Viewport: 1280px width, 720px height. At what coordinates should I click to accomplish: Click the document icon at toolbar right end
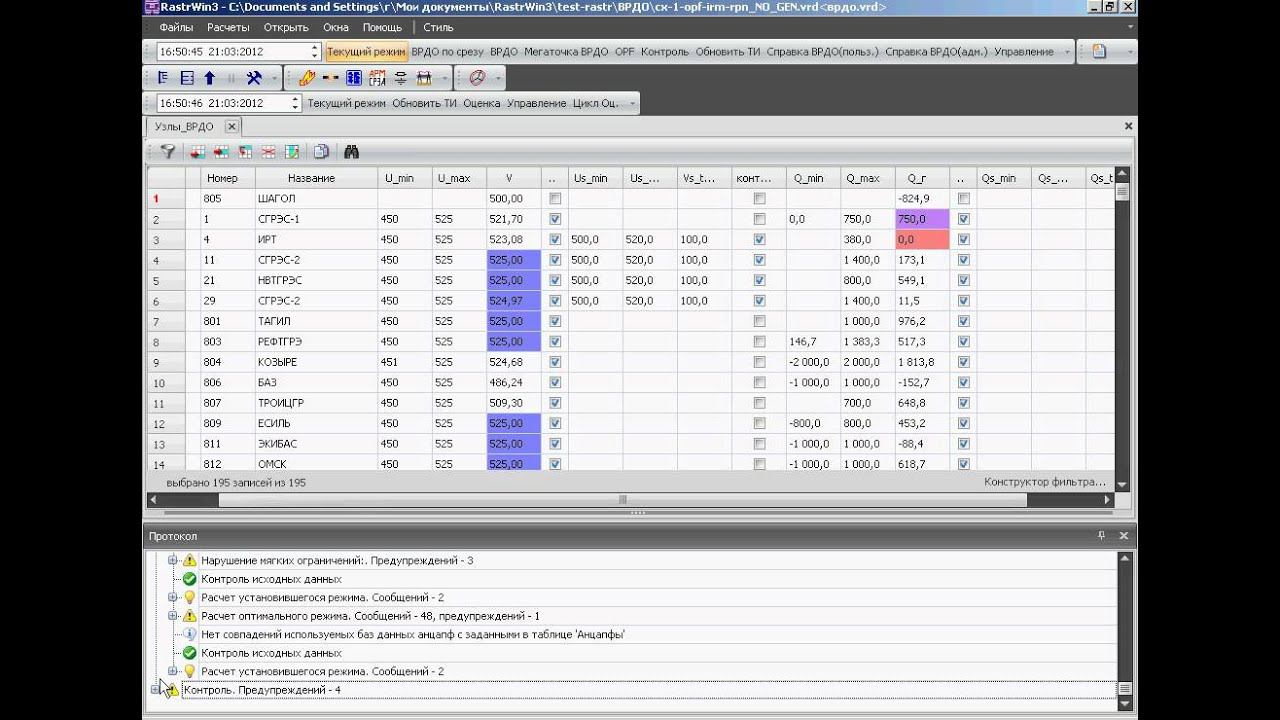click(1099, 51)
